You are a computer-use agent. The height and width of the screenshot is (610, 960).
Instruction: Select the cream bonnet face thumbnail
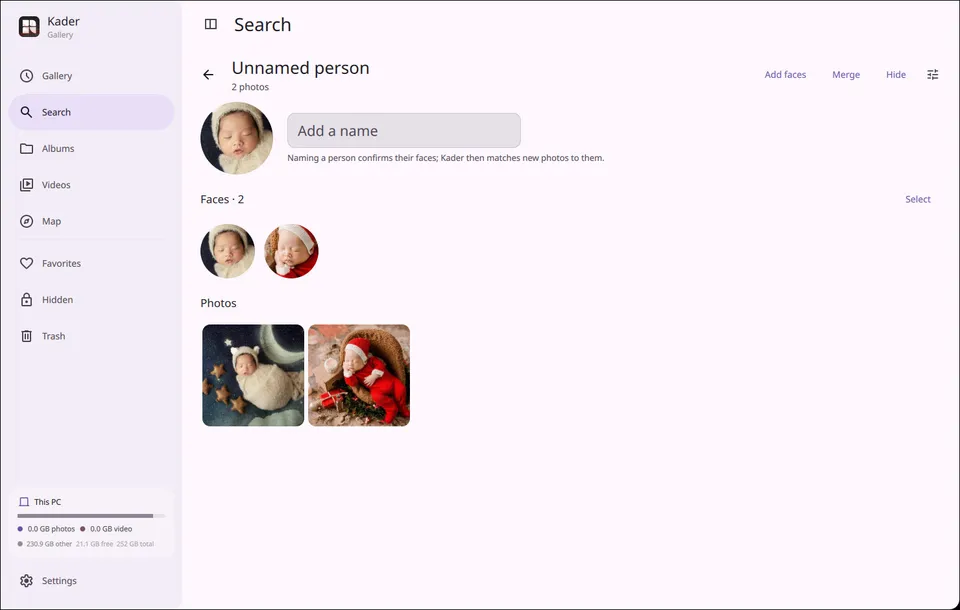(228, 251)
